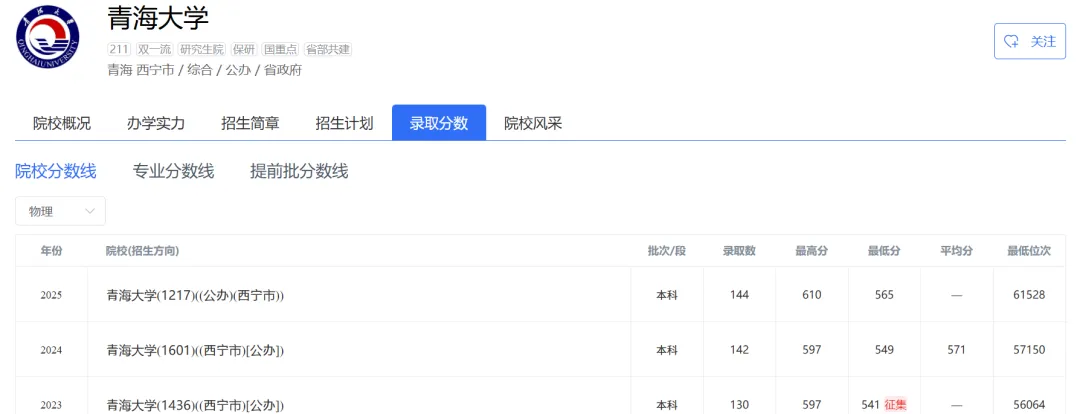This screenshot has height=414, width=1080.
Task: Open the 院校概况 tab
Action: pyautogui.click(x=62, y=123)
